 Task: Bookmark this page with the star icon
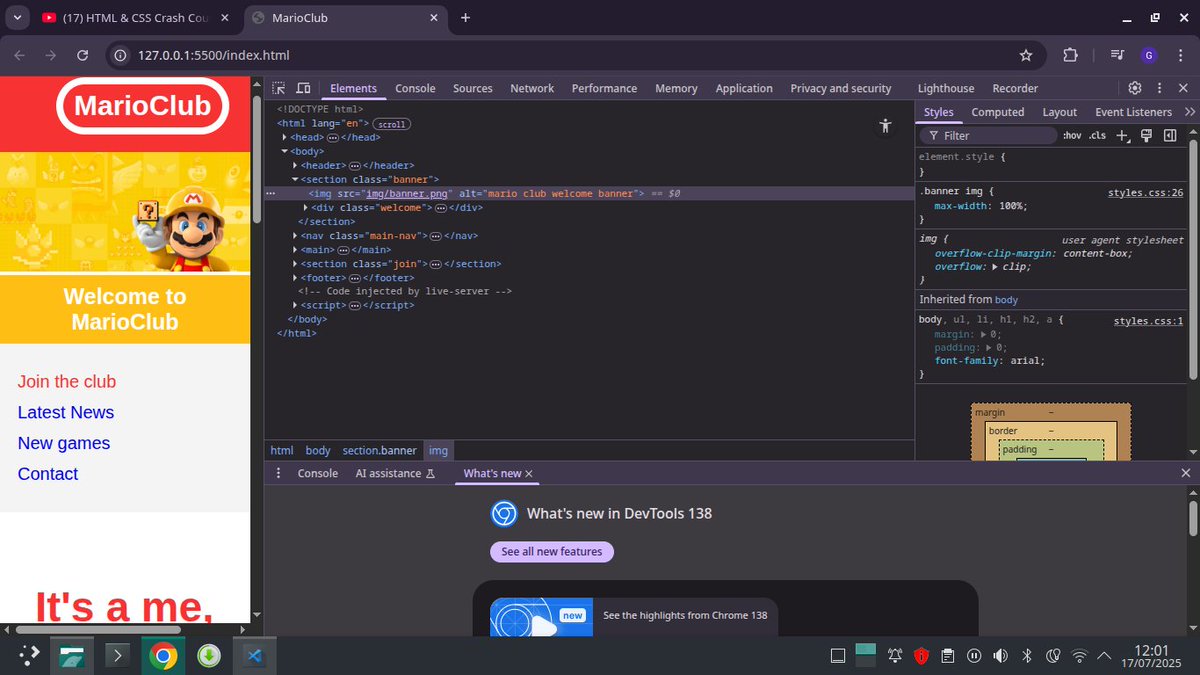[x=1026, y=55]
